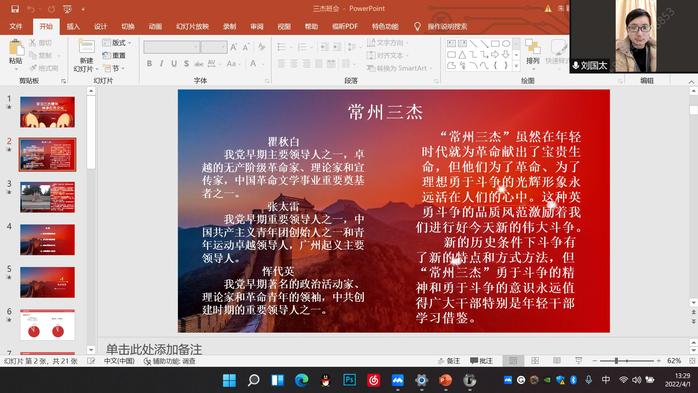Expand the slide Layout dropdown
The height and width of the screenshot is (393, 698).
coord(117,43)
